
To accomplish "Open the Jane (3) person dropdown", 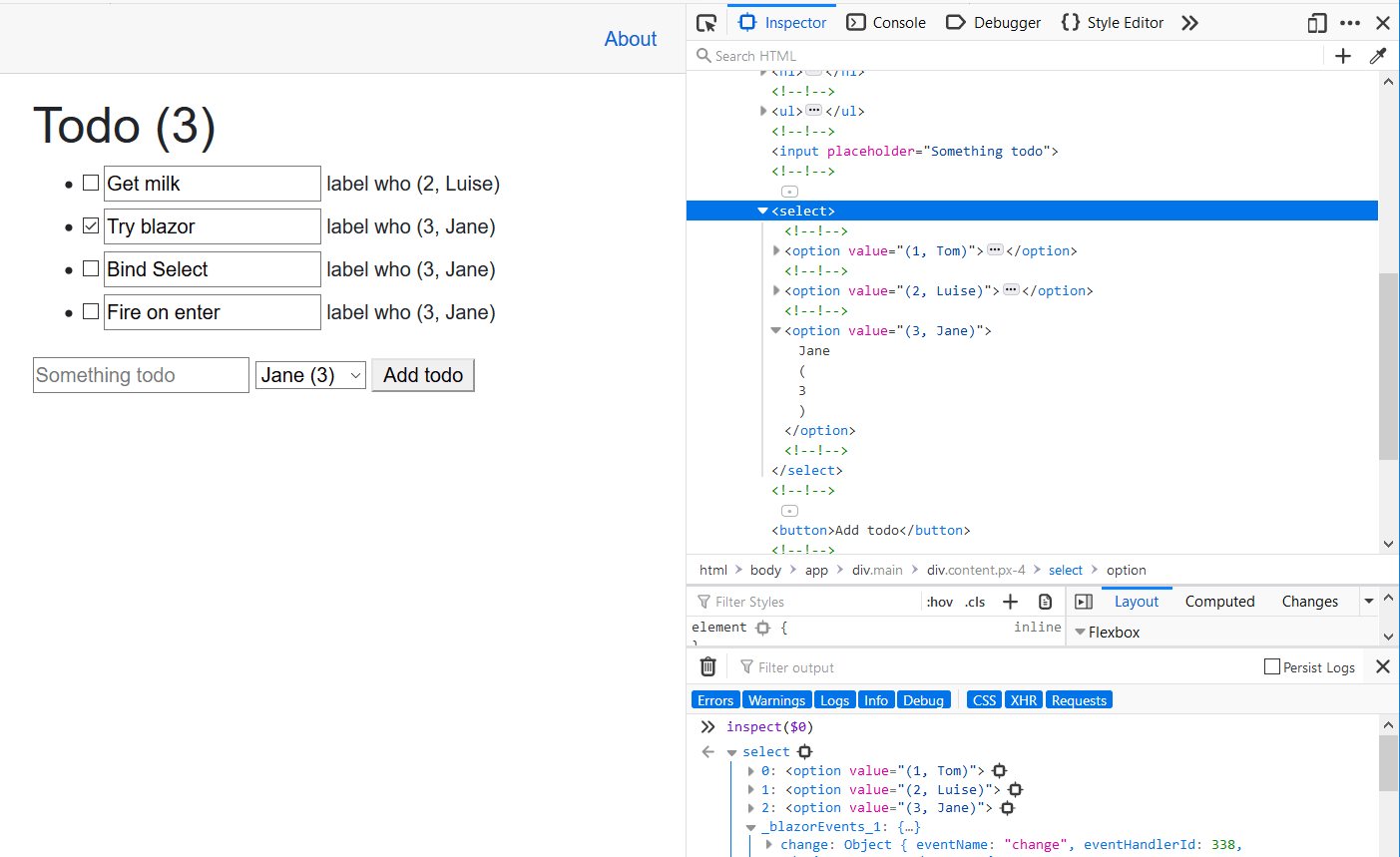I will (x=310, y=375).
